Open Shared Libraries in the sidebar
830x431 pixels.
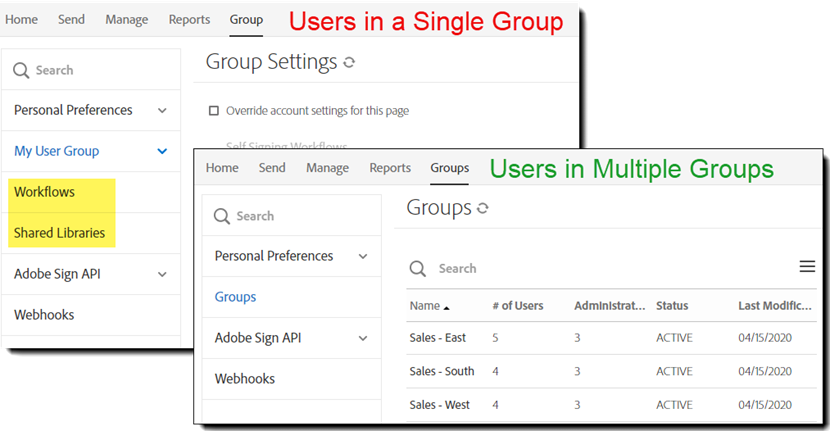coord(59,233)
